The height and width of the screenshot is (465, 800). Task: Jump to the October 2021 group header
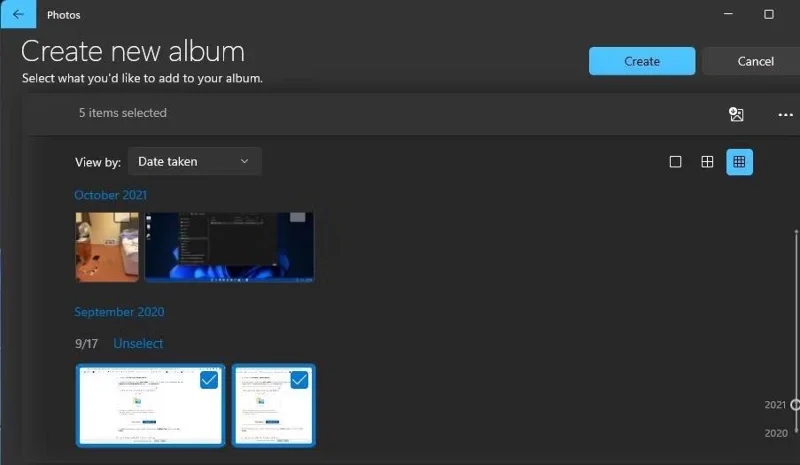[111, 195]
